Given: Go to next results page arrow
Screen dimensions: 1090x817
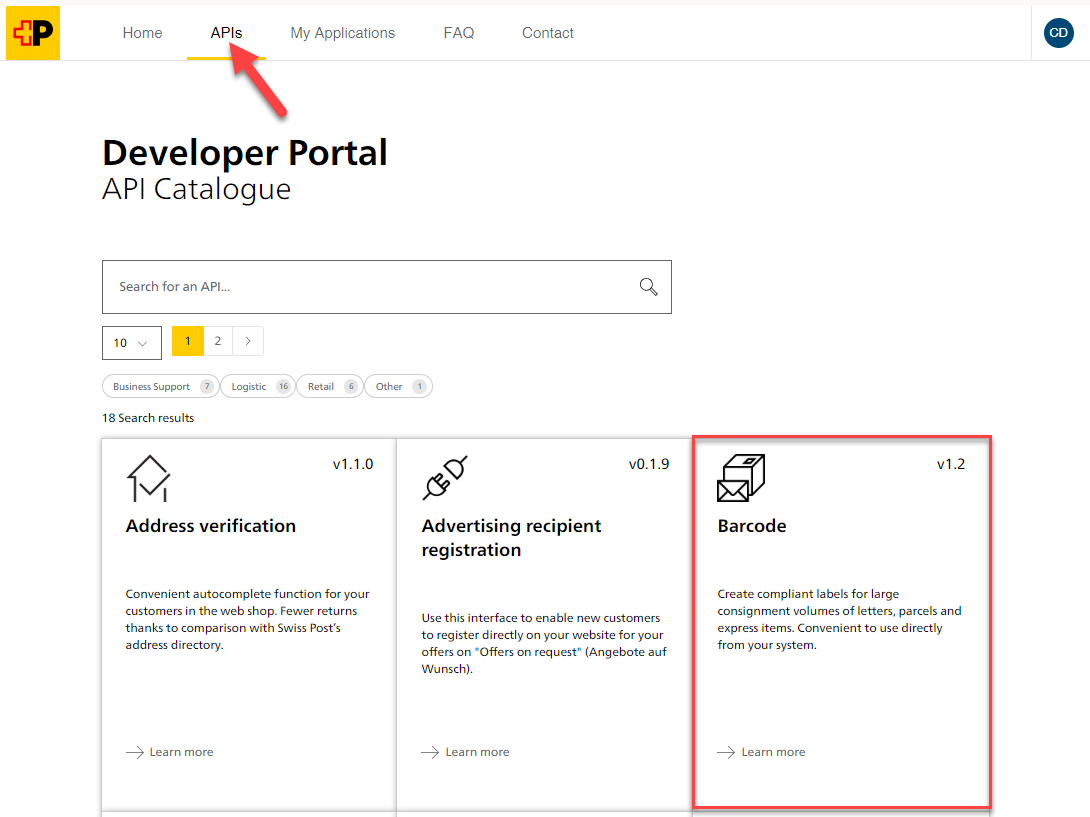Looking at the screenshot, I should pos(248,341).
